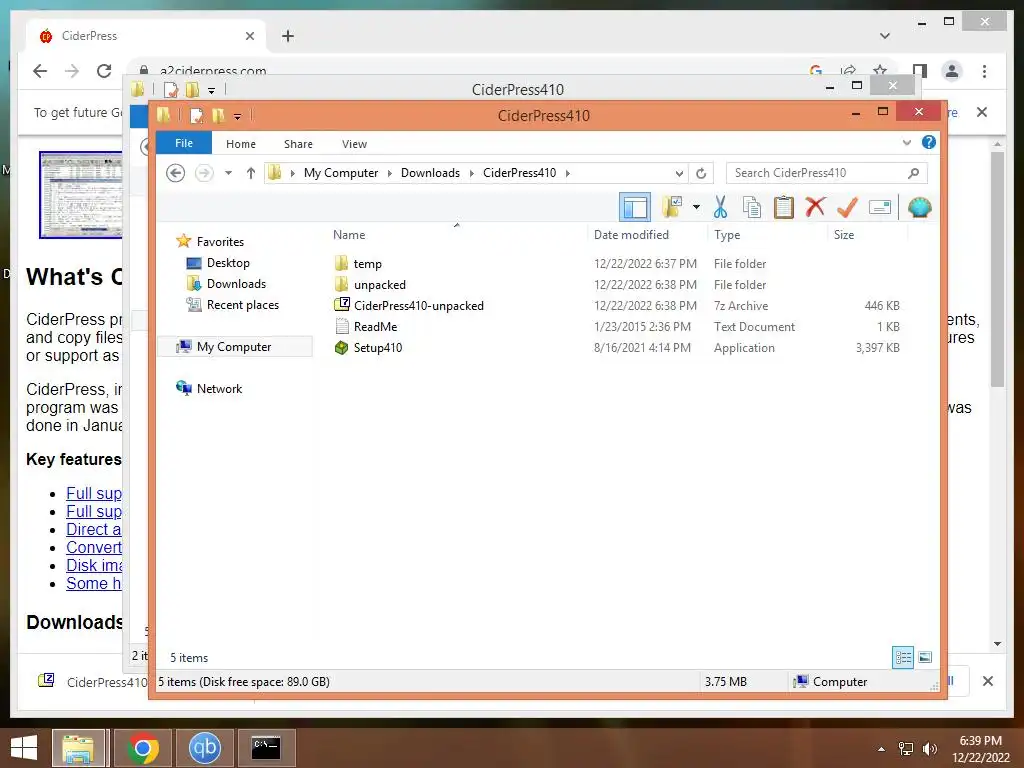Click the folder options toolbar icon
The height and width of the screenshot is (768, 1024).
click(672, 208)
